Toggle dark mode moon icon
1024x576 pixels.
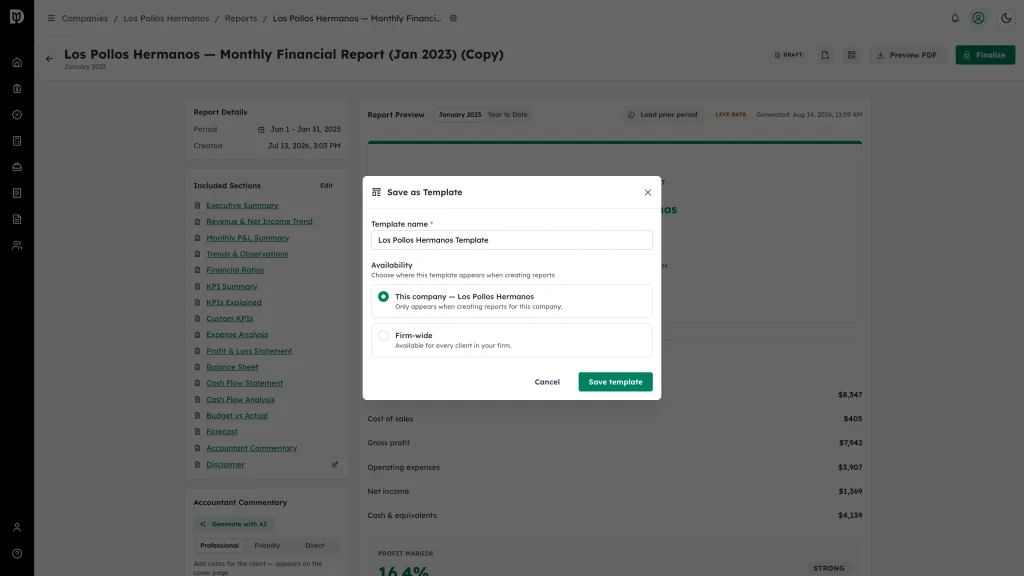(1006, 18)
